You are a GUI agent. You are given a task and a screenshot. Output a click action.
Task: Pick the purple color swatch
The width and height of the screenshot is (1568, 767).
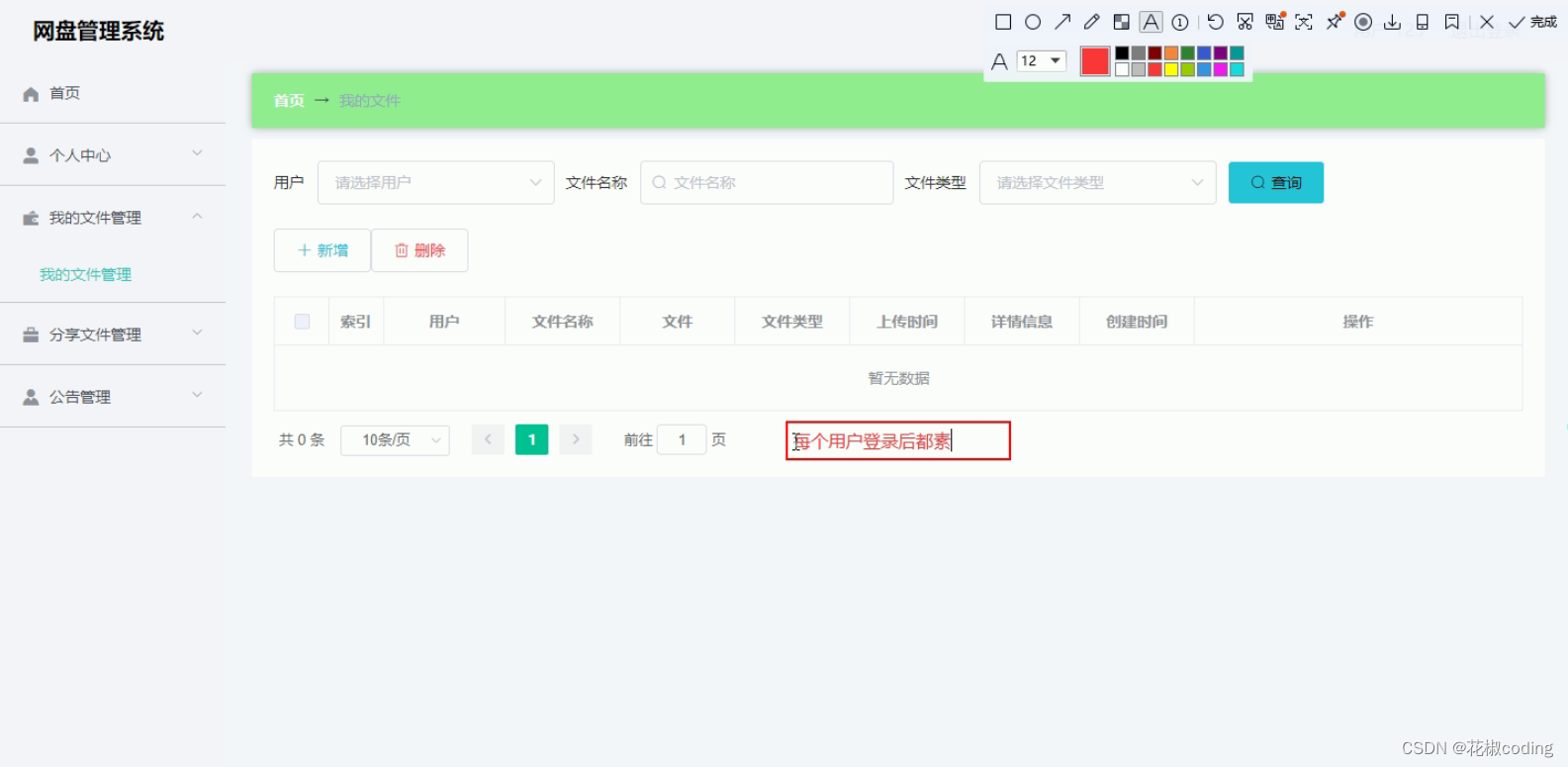pyautogui.click(x=1221, y=53)
